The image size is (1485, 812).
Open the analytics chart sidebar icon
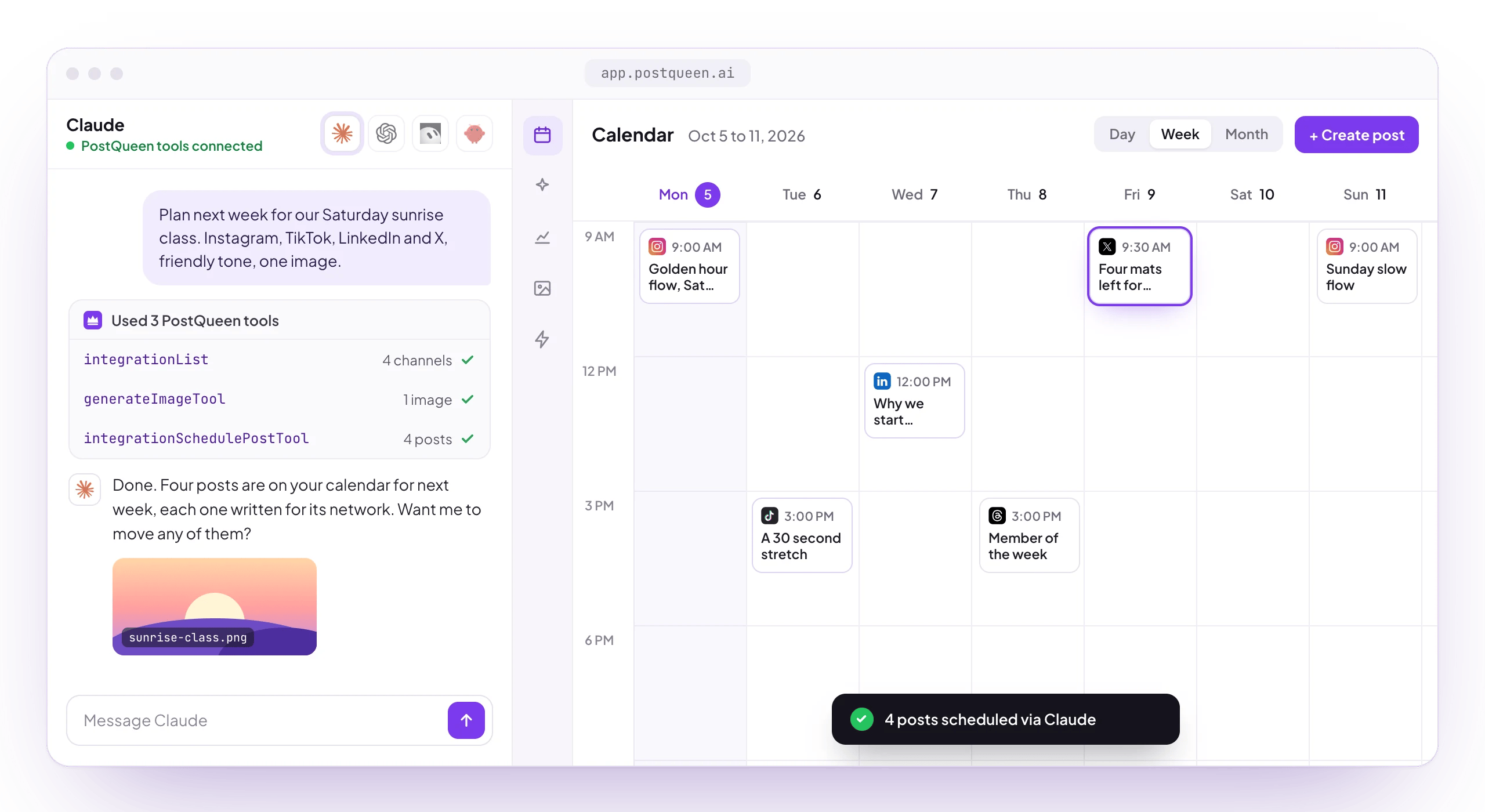click(542, 237)
